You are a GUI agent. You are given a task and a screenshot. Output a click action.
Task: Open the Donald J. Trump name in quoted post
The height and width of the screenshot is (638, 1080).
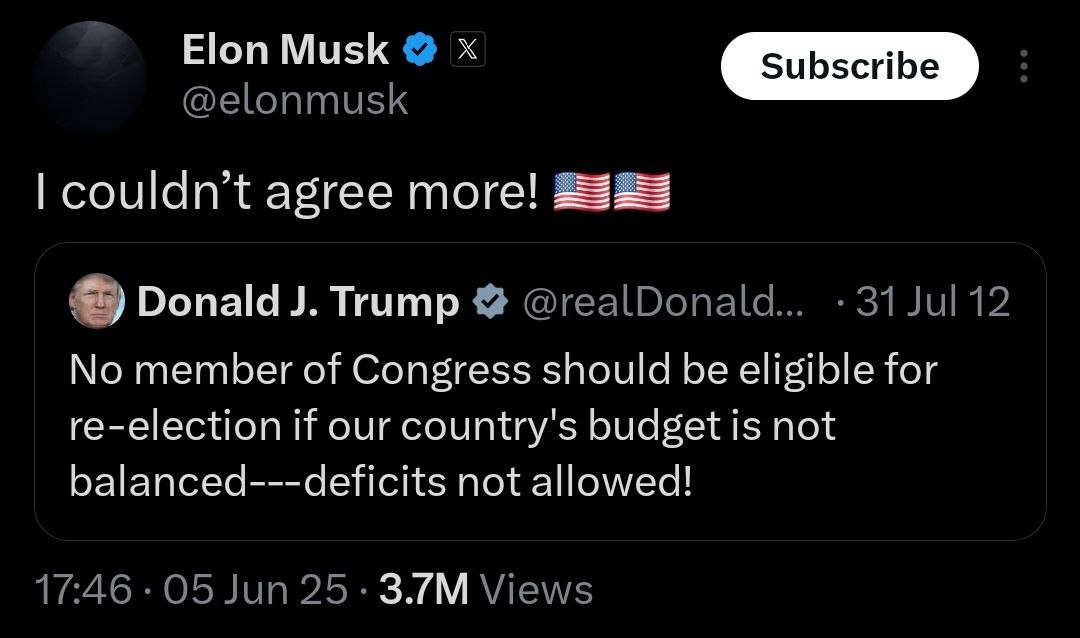298,301
